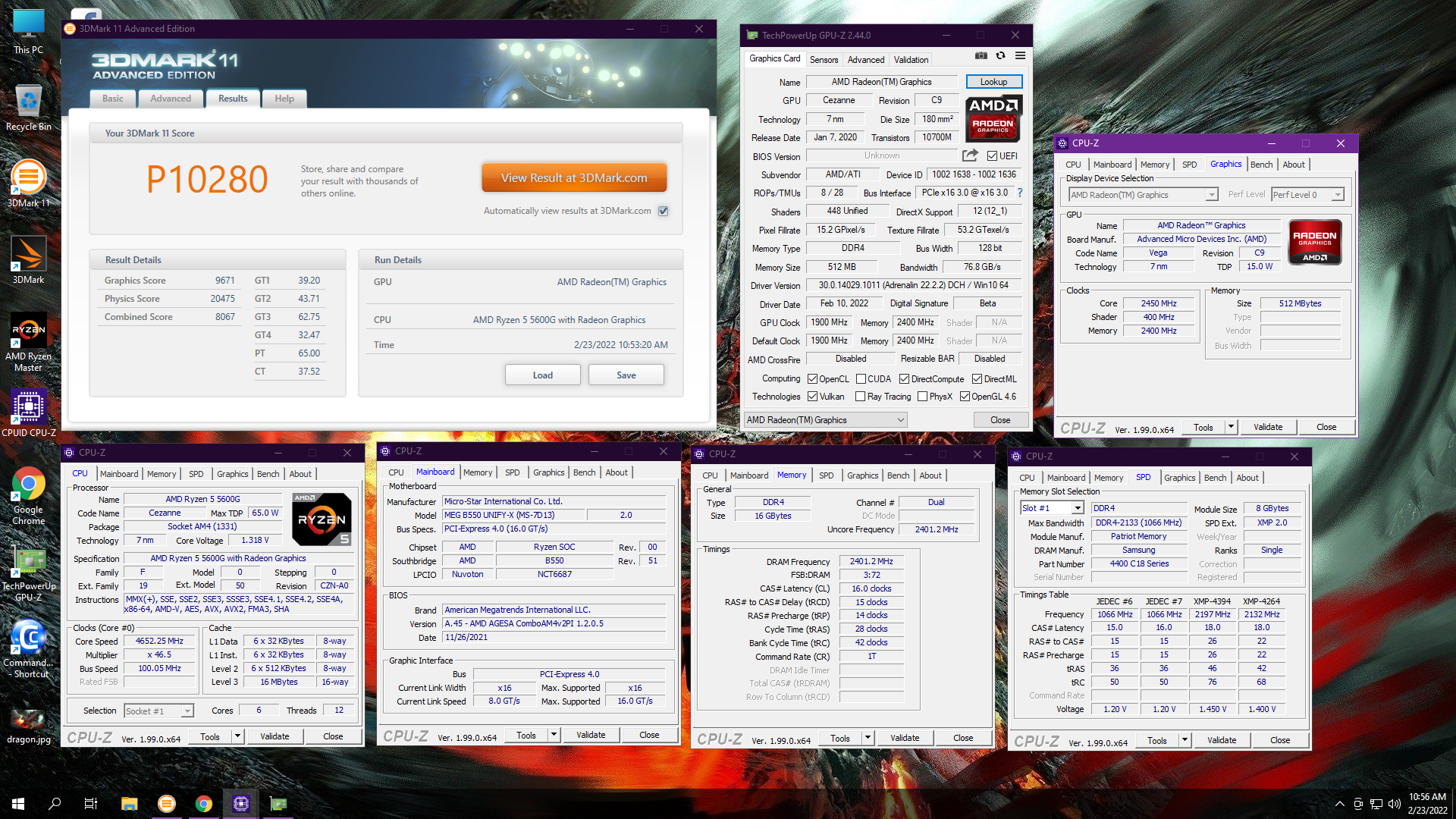Click View Result at 3DMark.com button
1456x819 pixels.
coord(574,177)
